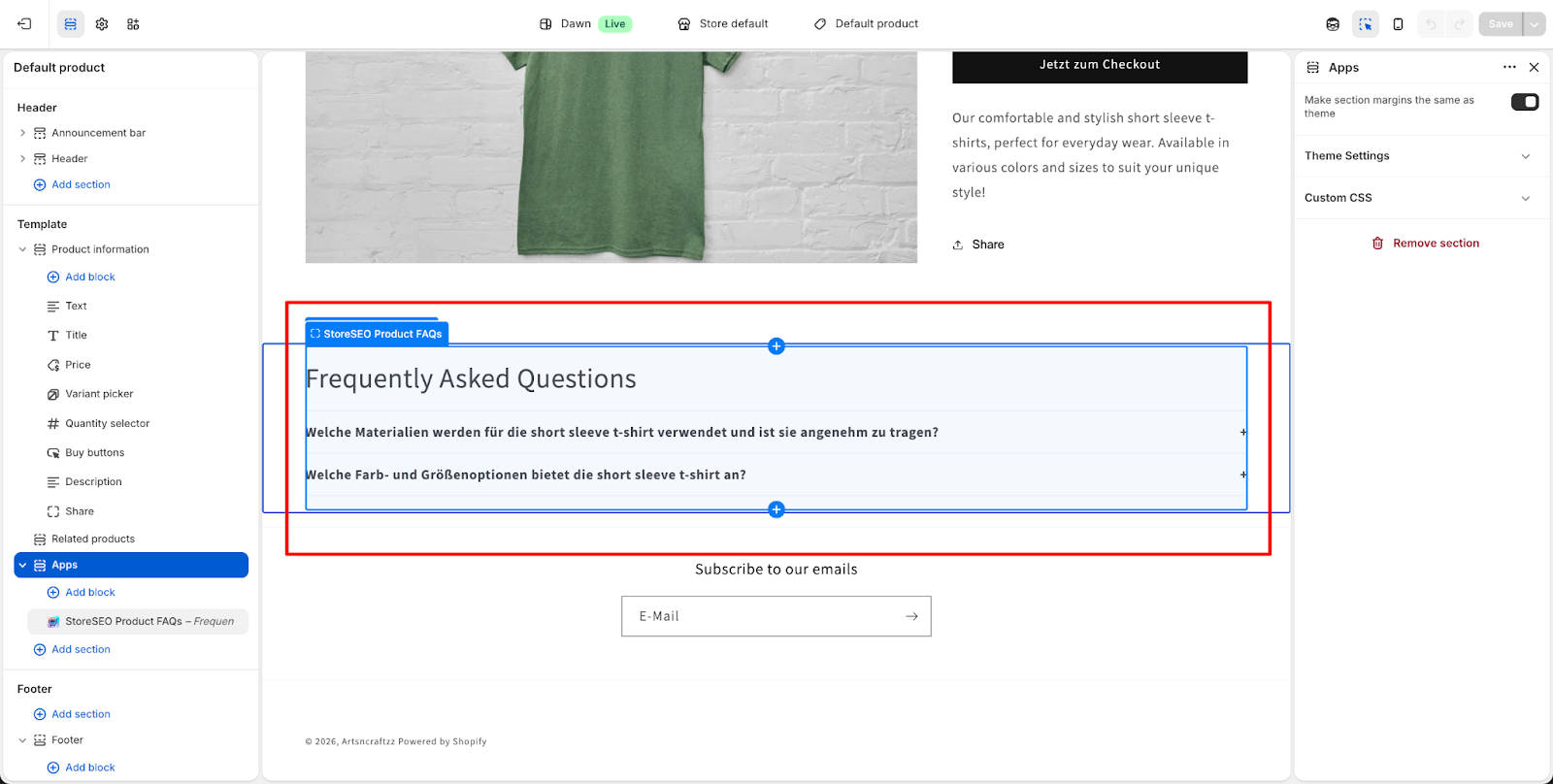Click the plus below the FAQ section
Screen dimensions: 1553x784
[776, 509]
